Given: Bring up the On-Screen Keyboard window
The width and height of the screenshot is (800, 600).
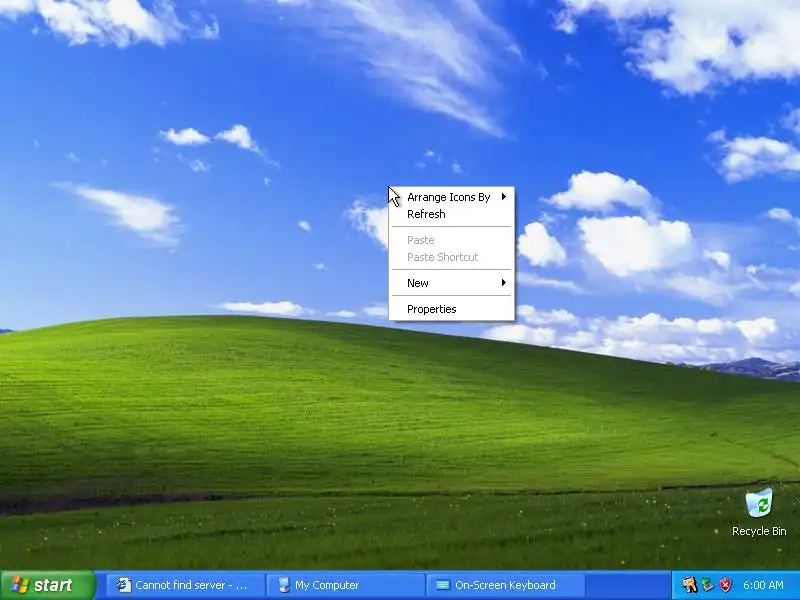Looking at the screenshot, I should pyautogui.click(x=506, y=585).
